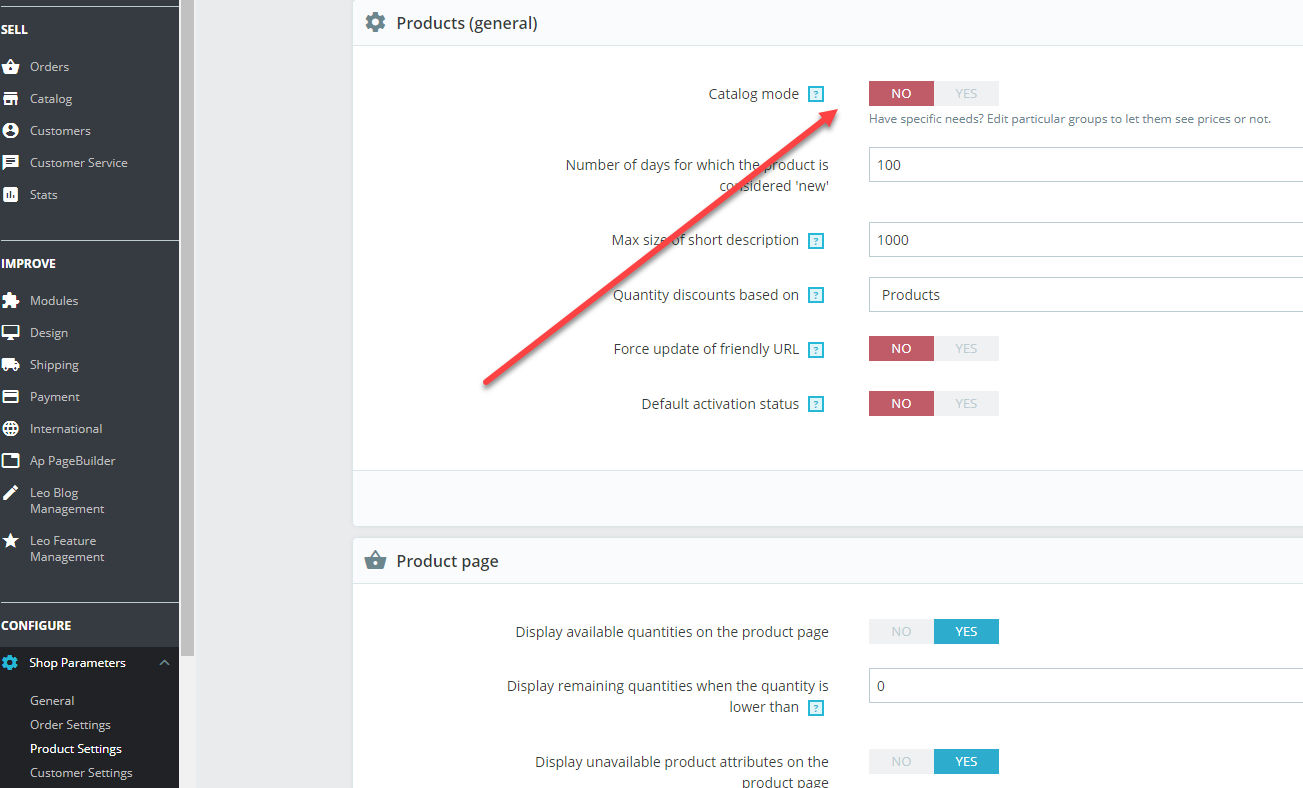Screen dimensions: 1303x788
Task: Go to Order Settings submenu link
Action: tap(70, 725)
